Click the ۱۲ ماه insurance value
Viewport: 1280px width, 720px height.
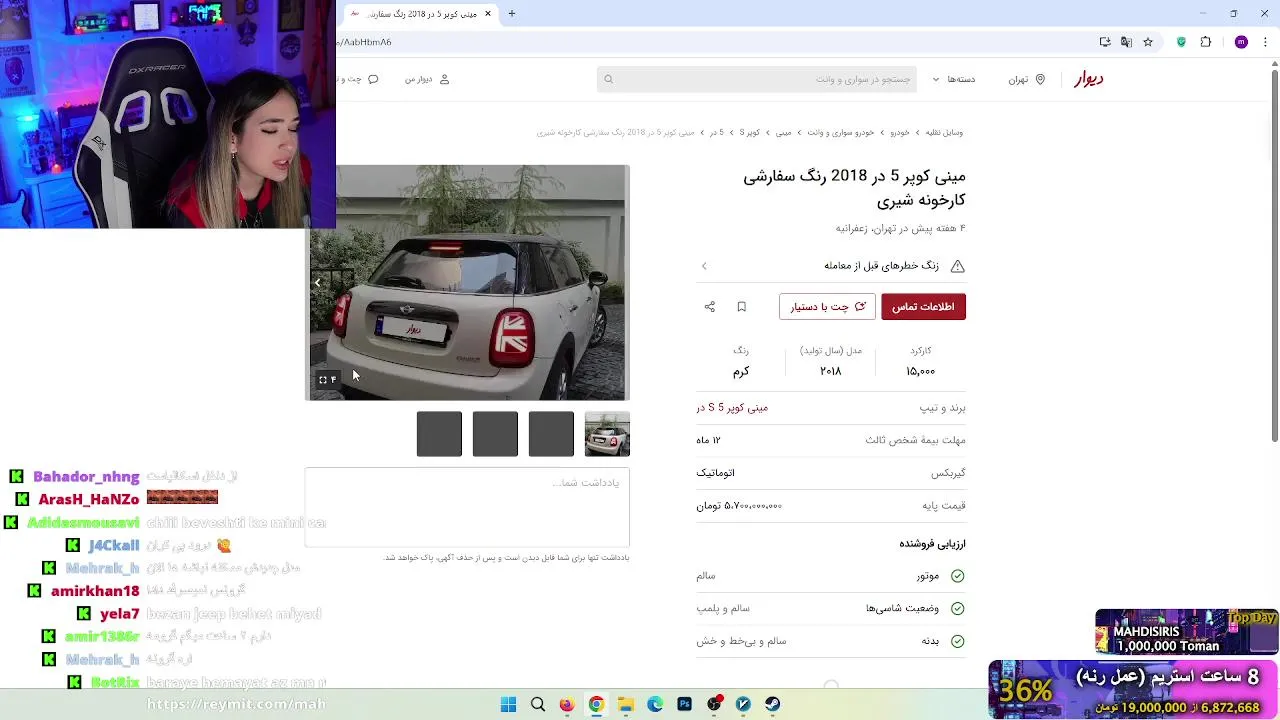[708, 440]
